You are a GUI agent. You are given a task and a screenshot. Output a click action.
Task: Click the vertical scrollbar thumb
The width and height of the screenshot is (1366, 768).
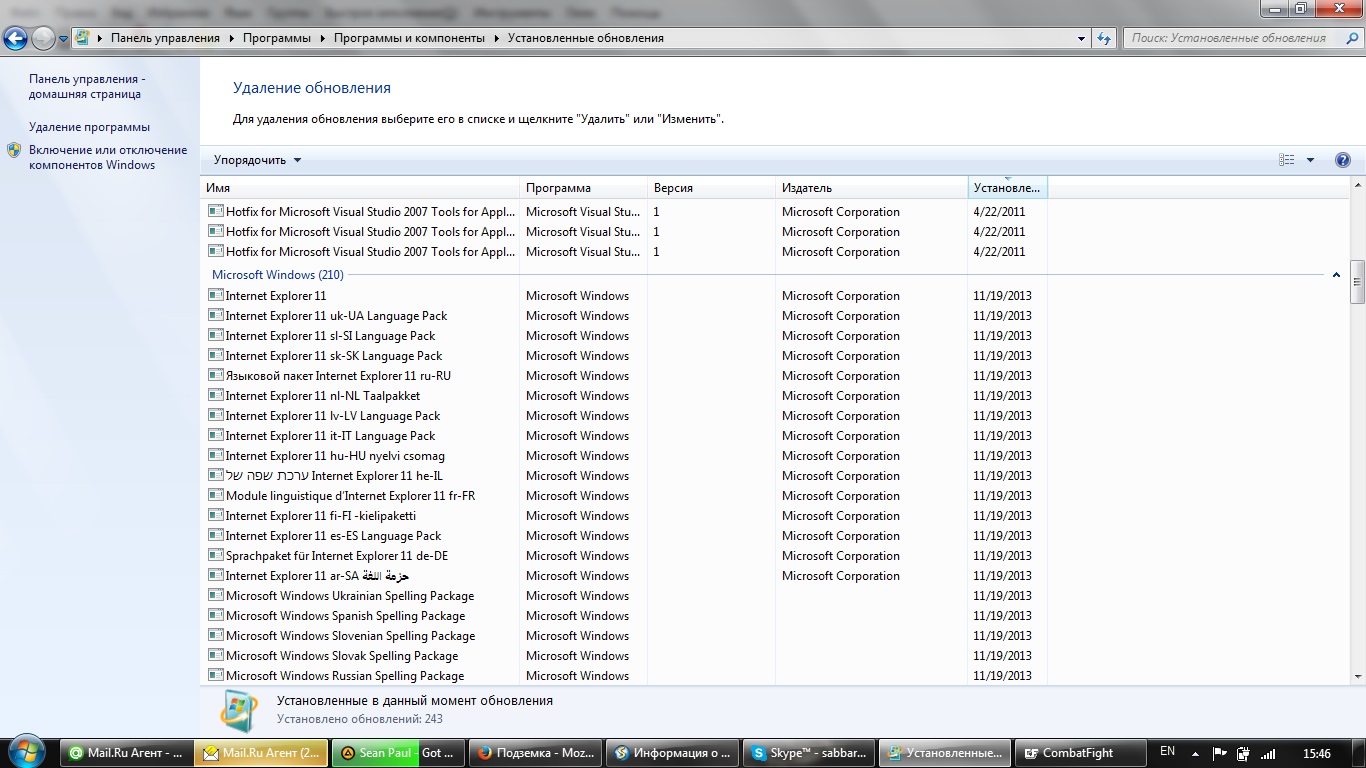pos(1357,281)
